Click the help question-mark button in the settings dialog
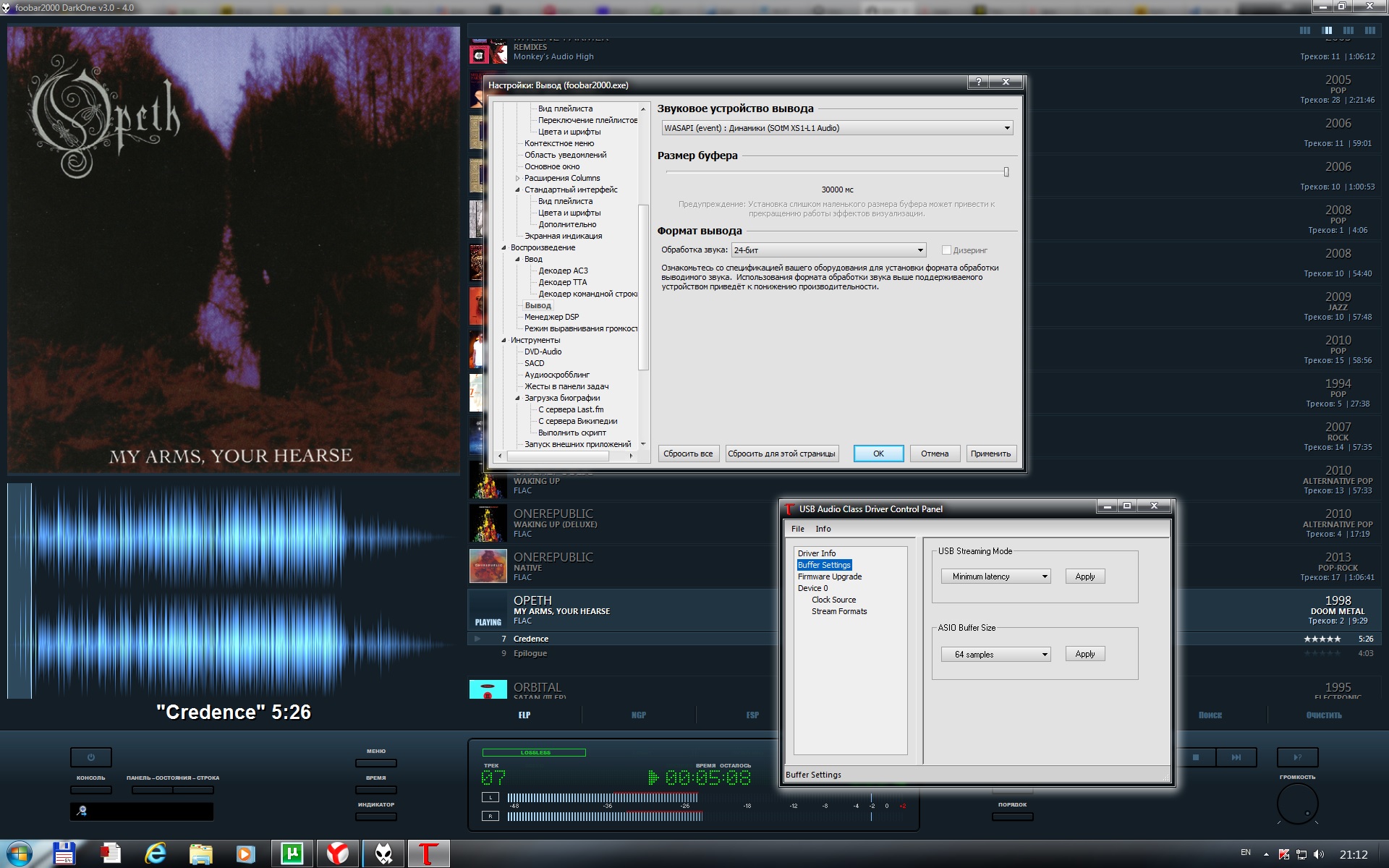 (979, 82)
